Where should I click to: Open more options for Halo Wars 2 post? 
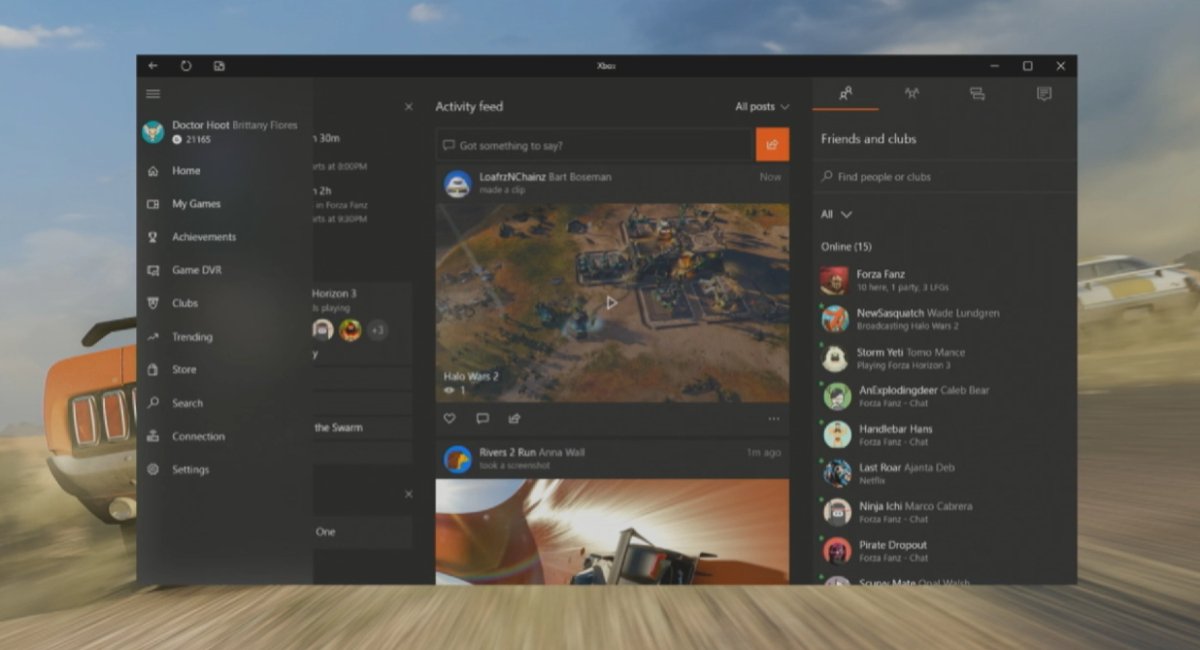pyautogui.click(x=773, y=418)
